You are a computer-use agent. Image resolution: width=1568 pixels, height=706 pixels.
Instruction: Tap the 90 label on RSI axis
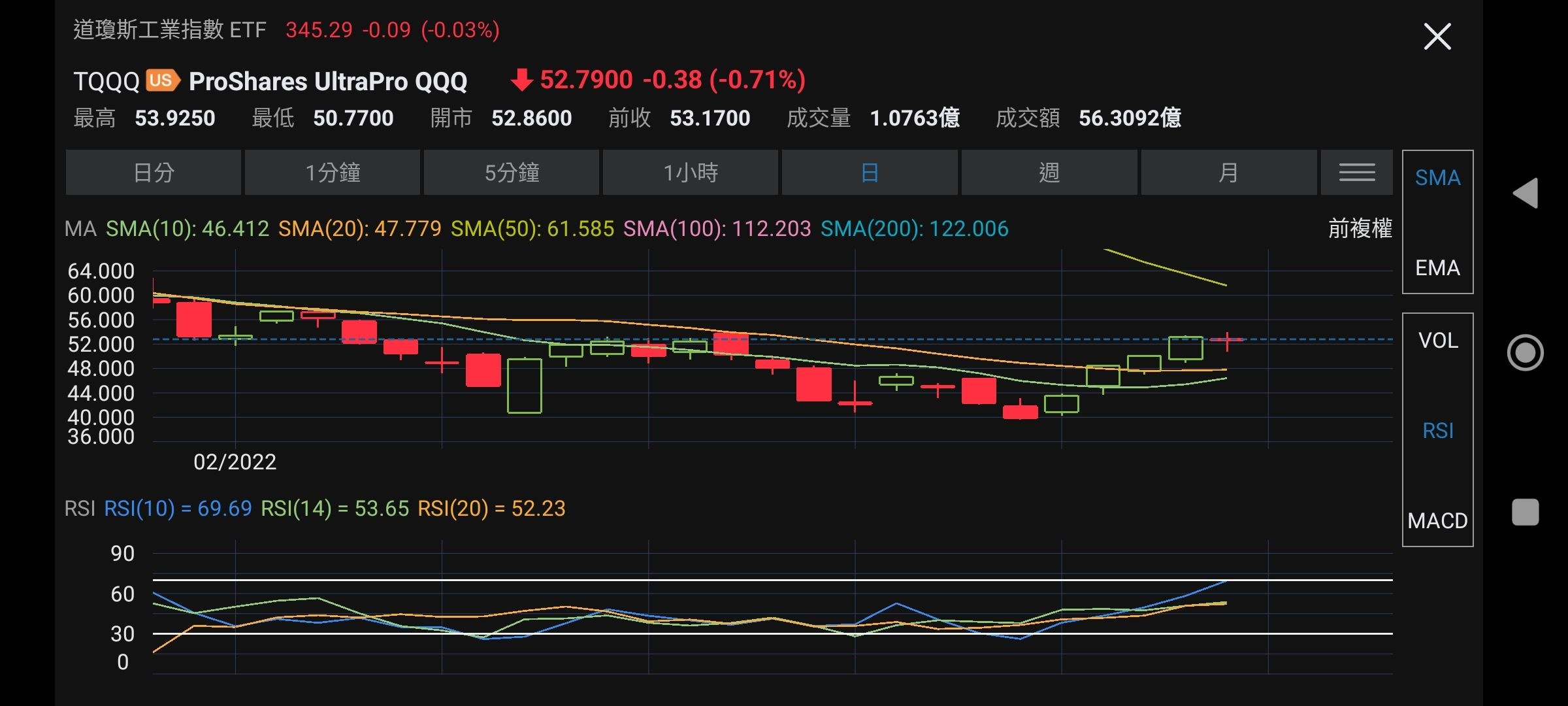(x=123, y=554)
